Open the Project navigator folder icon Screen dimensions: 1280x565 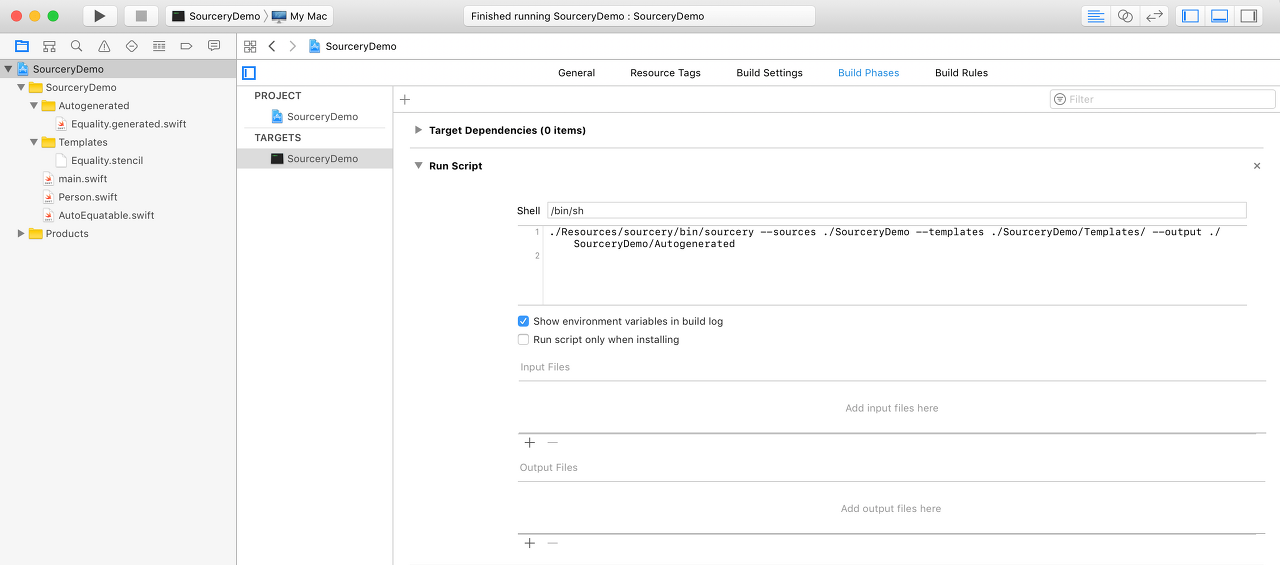[x=22, y=46]
